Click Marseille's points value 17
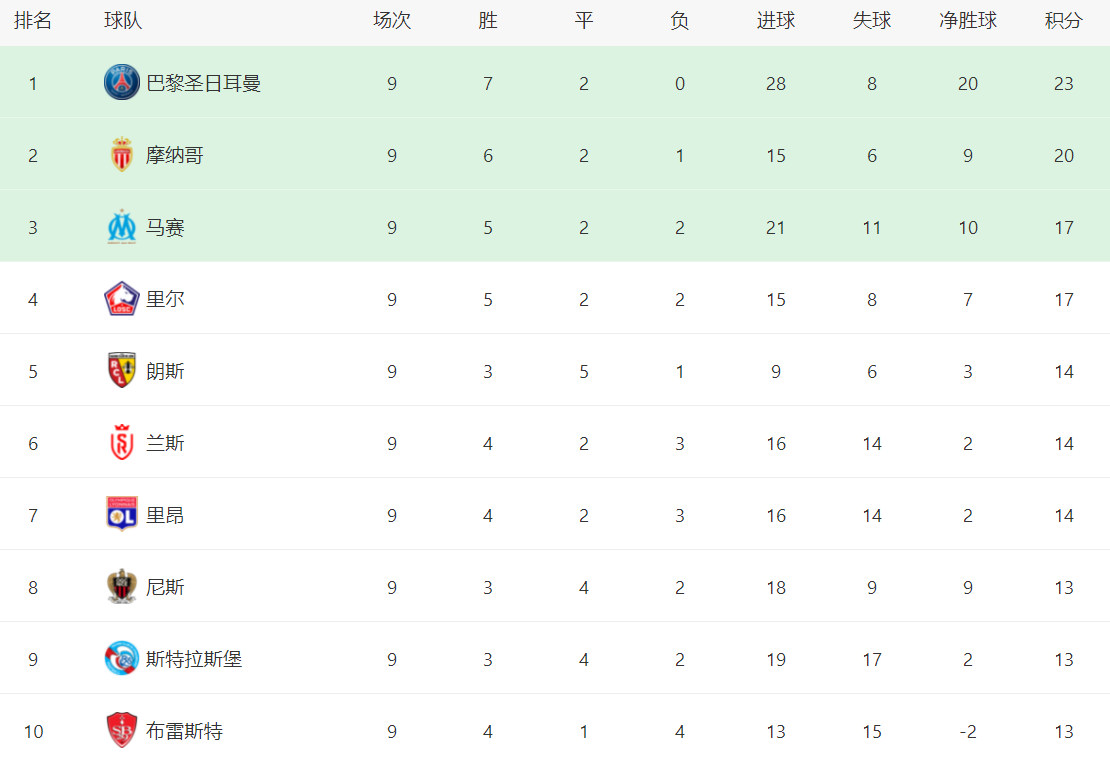The image size is (1110, 761). coord(1063,227)
